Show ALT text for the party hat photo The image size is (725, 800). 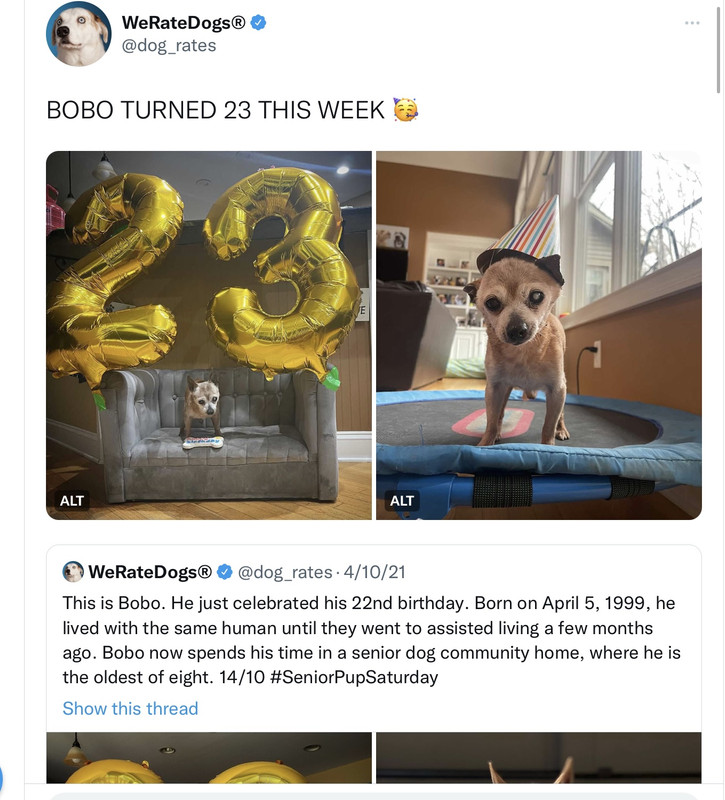pos(402,500)
